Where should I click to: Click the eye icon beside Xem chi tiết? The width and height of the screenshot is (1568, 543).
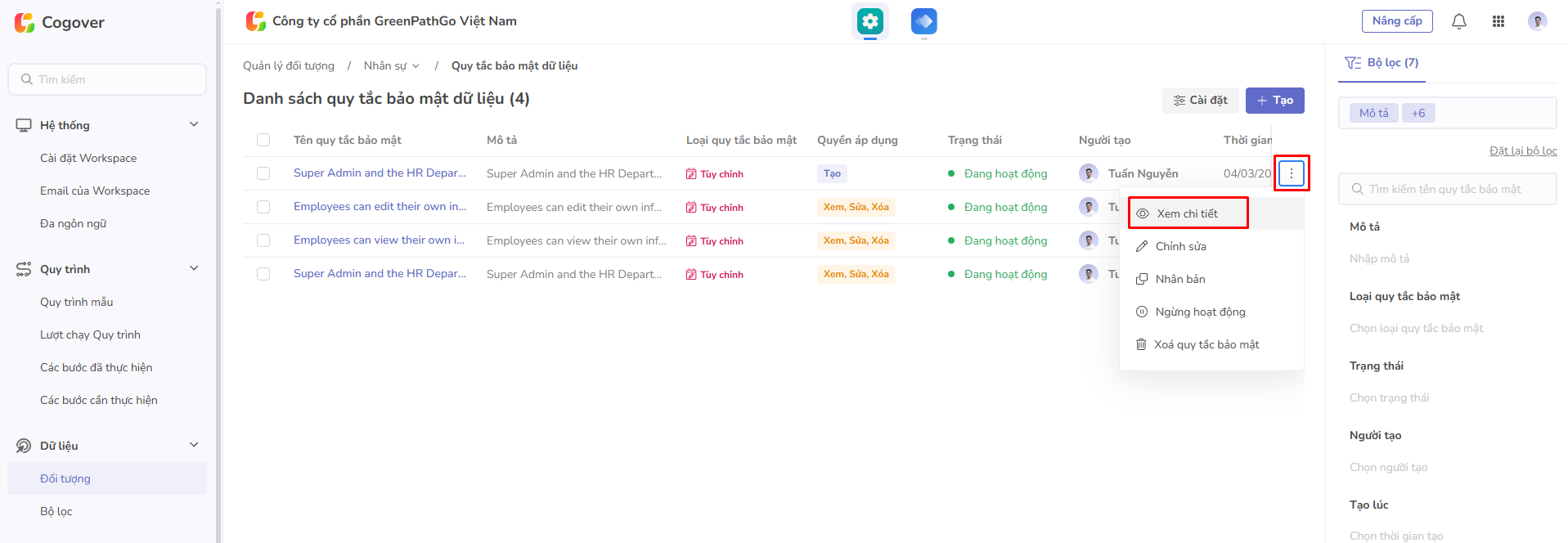[1143, 213]
